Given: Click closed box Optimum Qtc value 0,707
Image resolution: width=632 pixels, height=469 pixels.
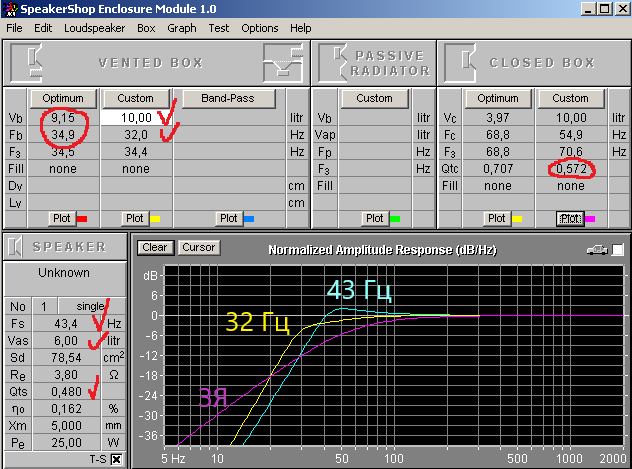Looking at the screenshot, I should [498, 168].
